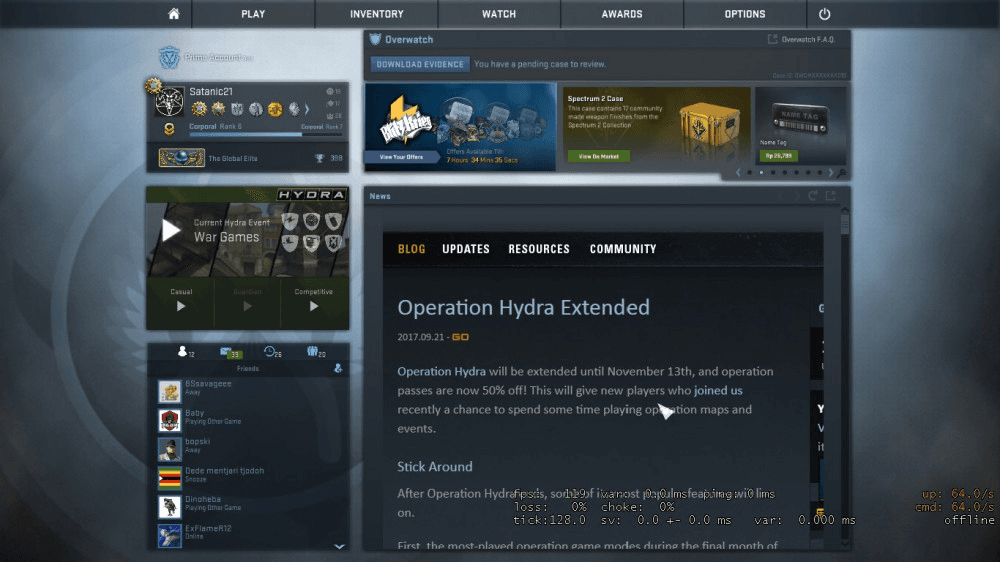Open the Overwatch F.A.Q. external link icon
The height and width of the screenshot is (562, 1000).
coord(772,39)
